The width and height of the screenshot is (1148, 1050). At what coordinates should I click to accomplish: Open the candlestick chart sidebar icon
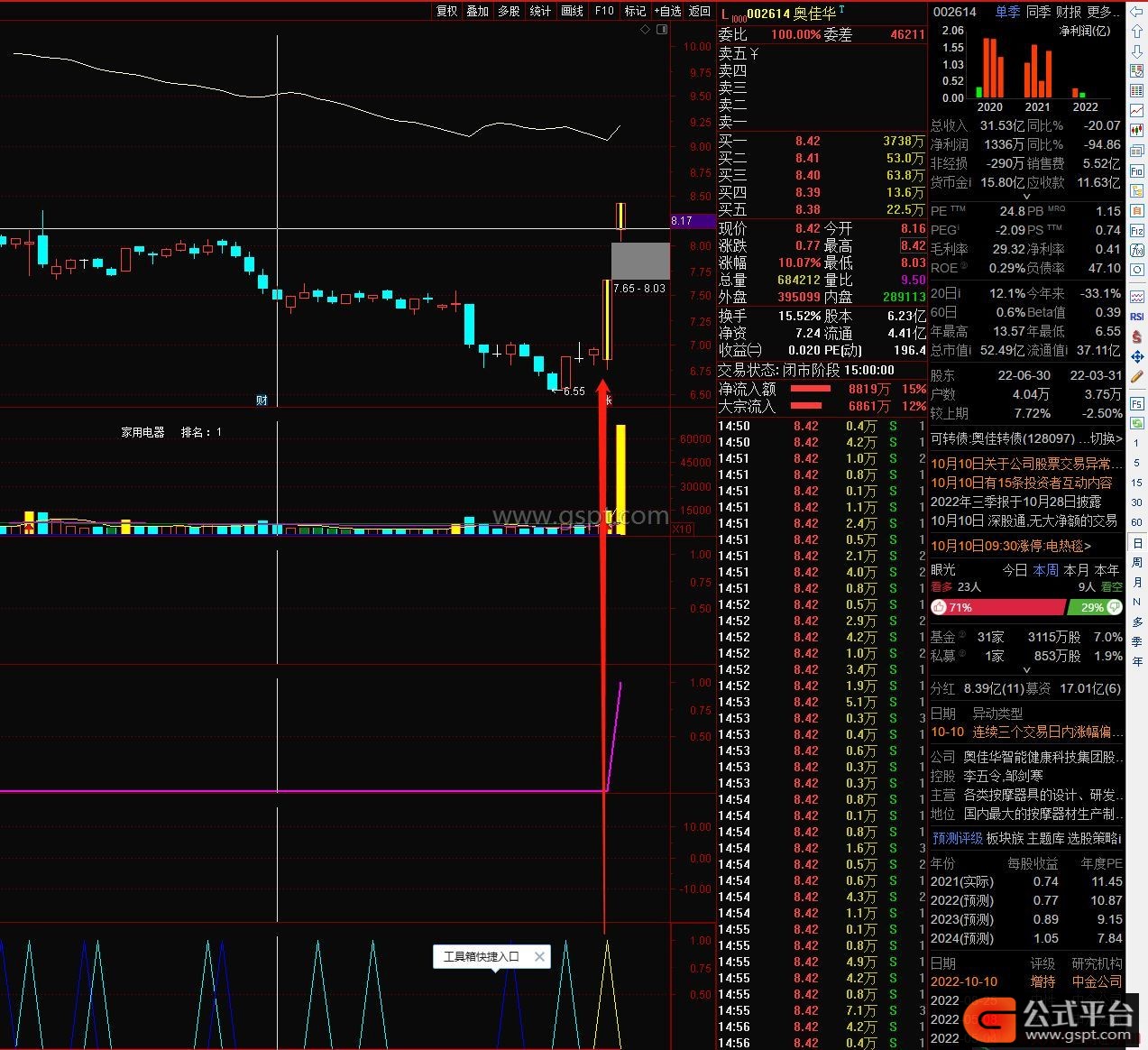pyautogui.click(x=1137, y=132)
